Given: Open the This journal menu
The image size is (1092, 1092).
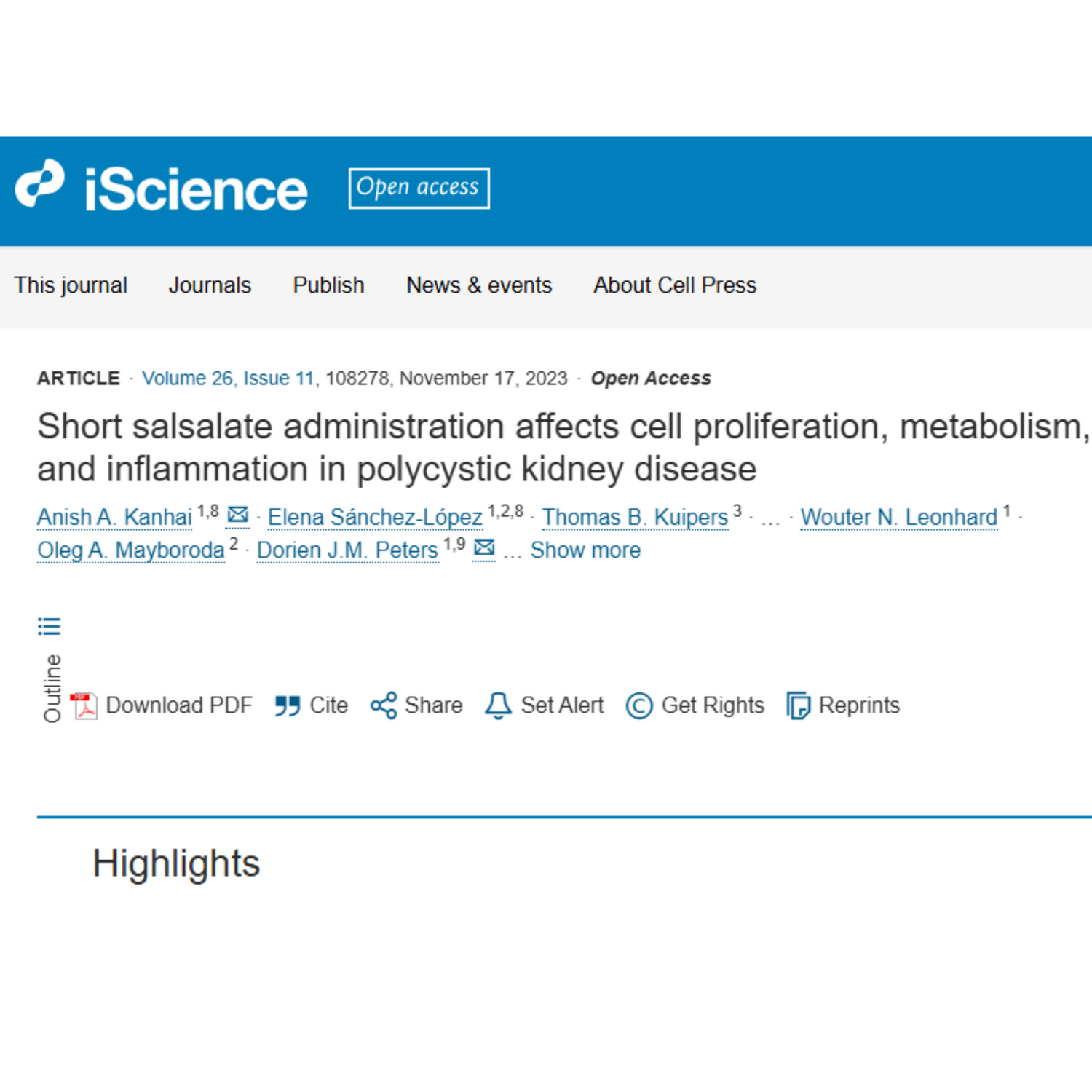Looking at the screenshot, I should click(x=71, y=285).
